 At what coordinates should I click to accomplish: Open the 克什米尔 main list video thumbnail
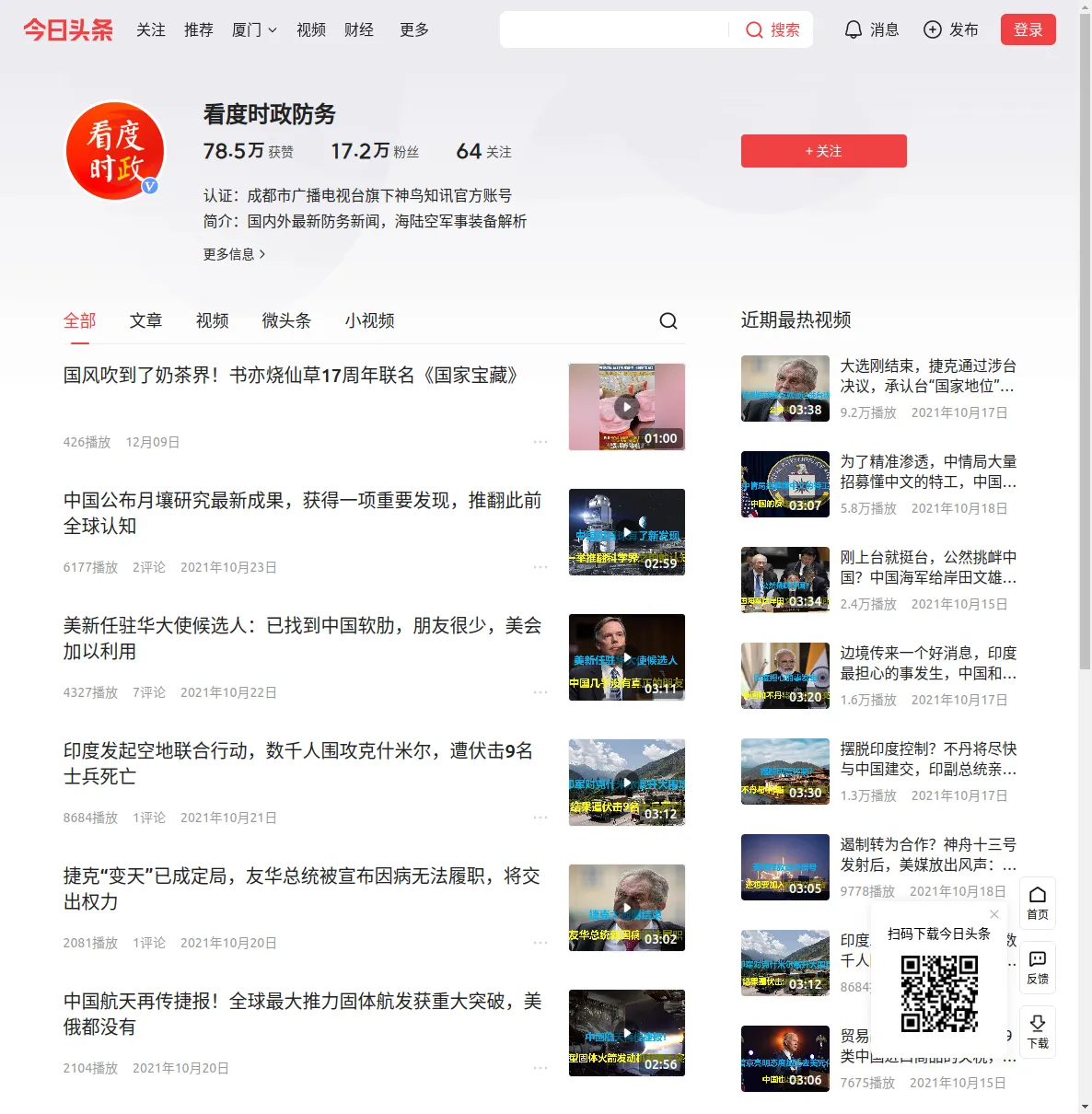click(x=627, y=783)
